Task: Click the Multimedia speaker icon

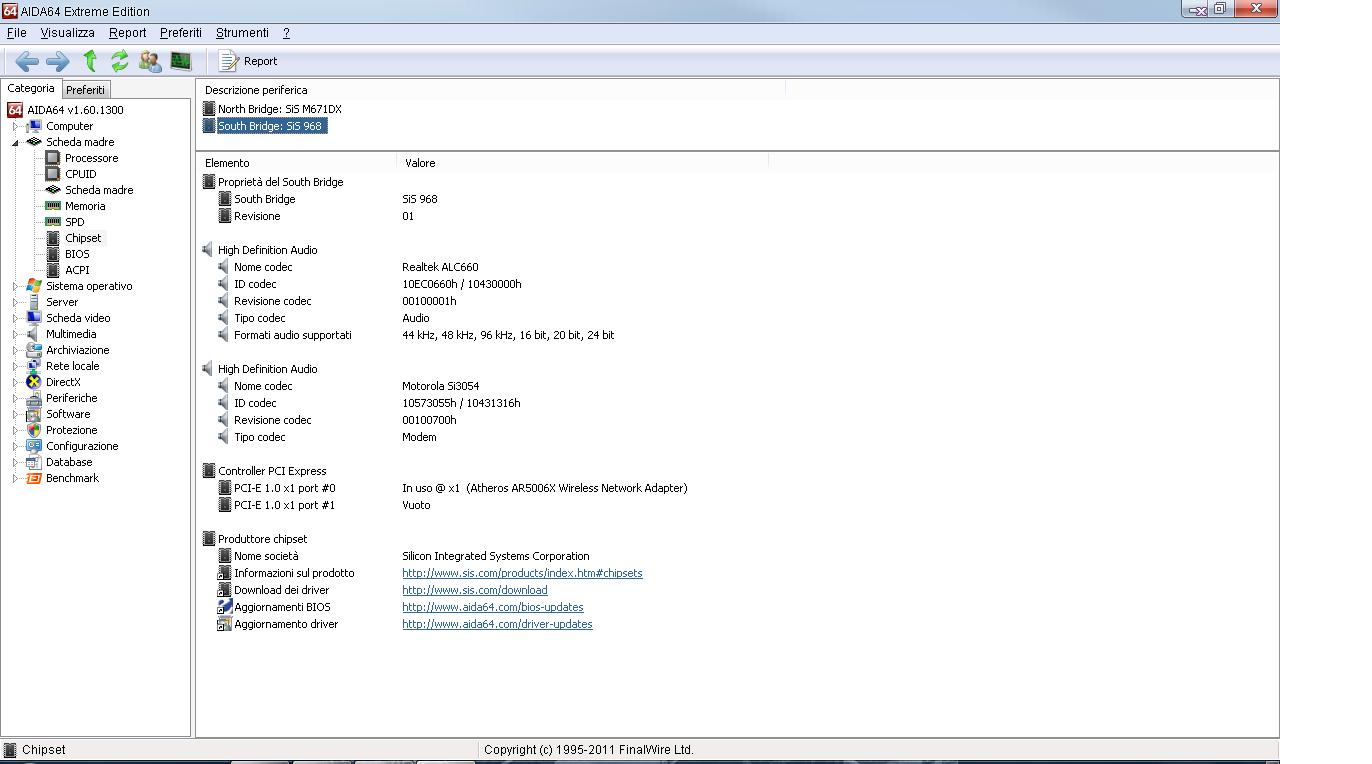Action: (x=34, y=334)
